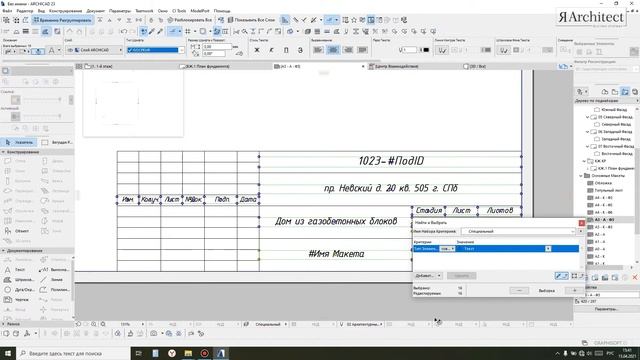This screenshot has width=640, height=360.
Task: Switch to the КЖ.1 План фундамента tab
Action: [x=207, y=66]
